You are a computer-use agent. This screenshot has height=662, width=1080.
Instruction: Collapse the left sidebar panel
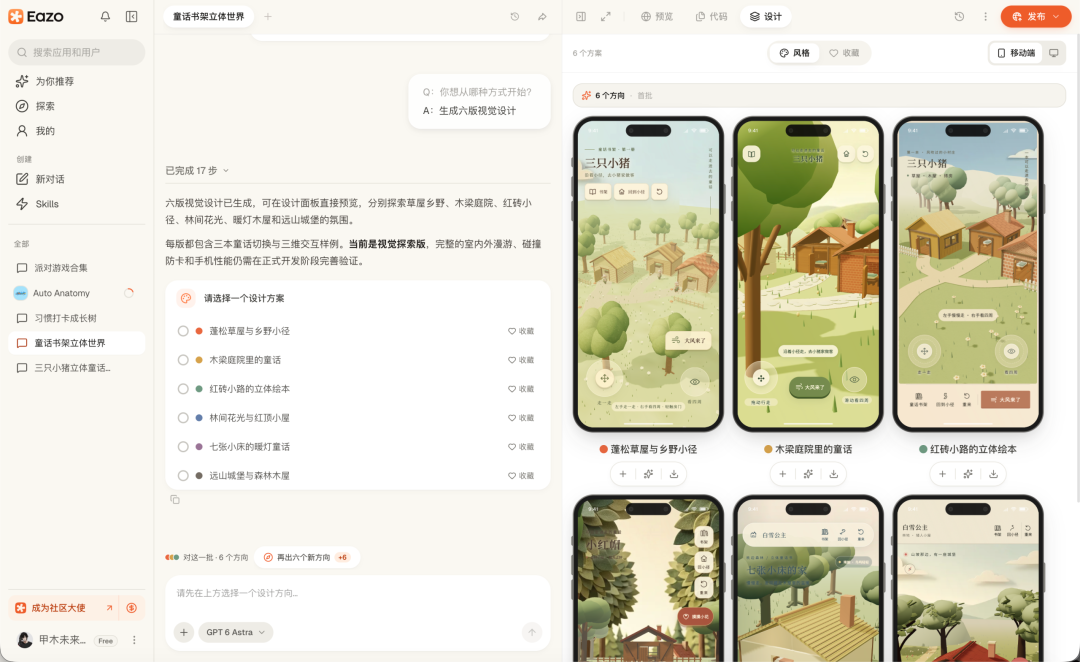tap(132, 17)
